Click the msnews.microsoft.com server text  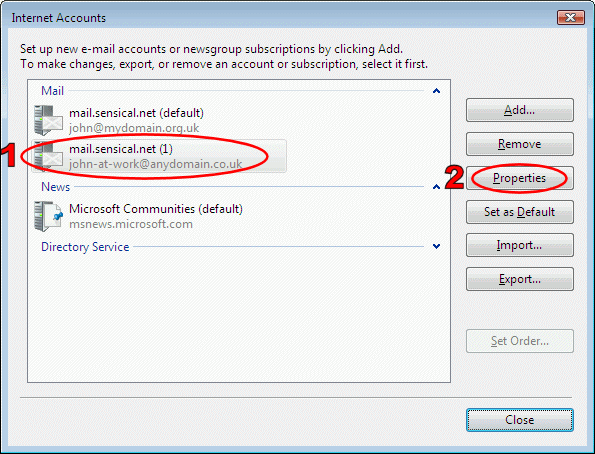[x=131, y=224]
